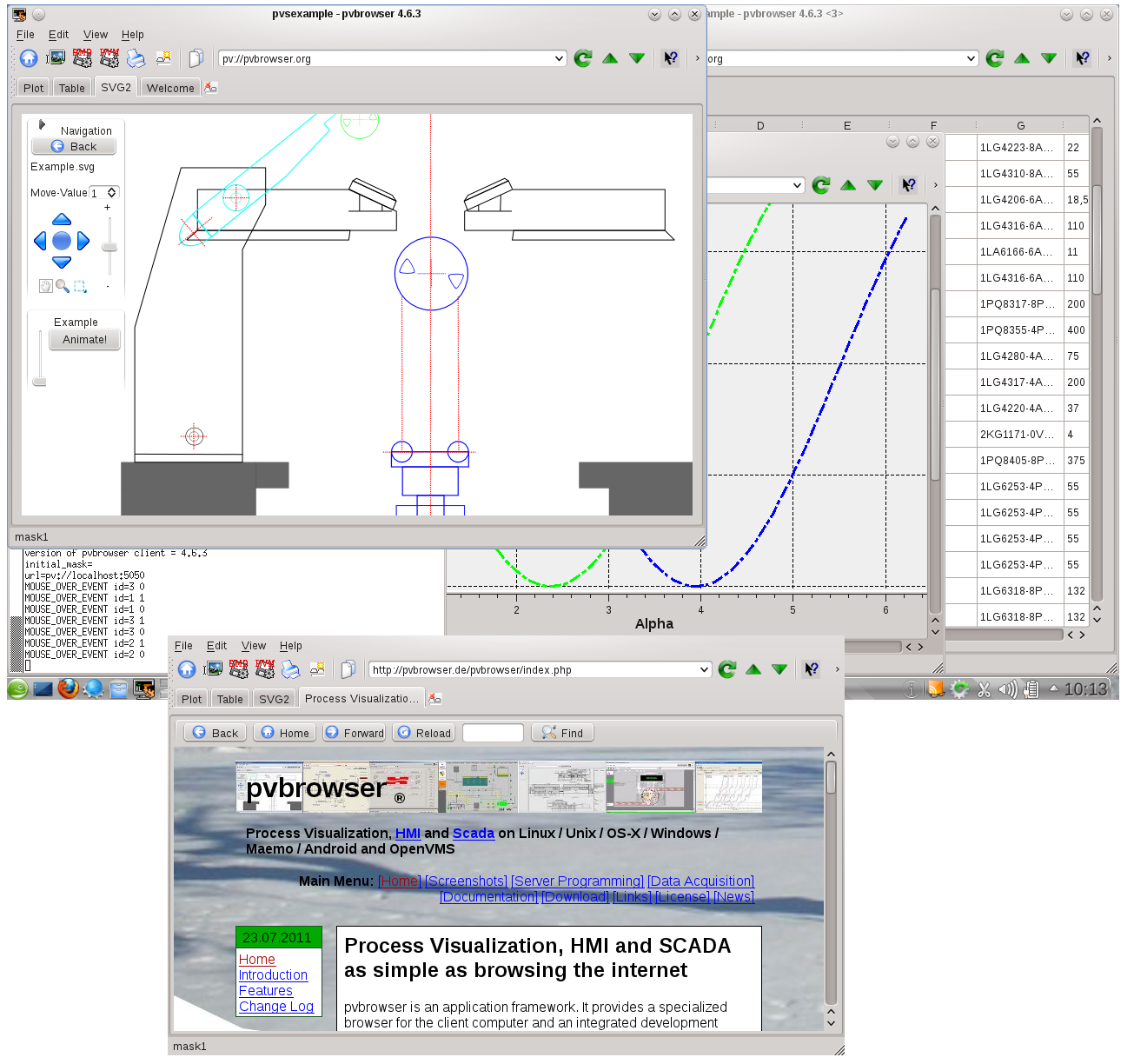This screenshot has width=1134, height=1064.
Task: Select the hand pan tool in Navigation
Action: point(46,285)
